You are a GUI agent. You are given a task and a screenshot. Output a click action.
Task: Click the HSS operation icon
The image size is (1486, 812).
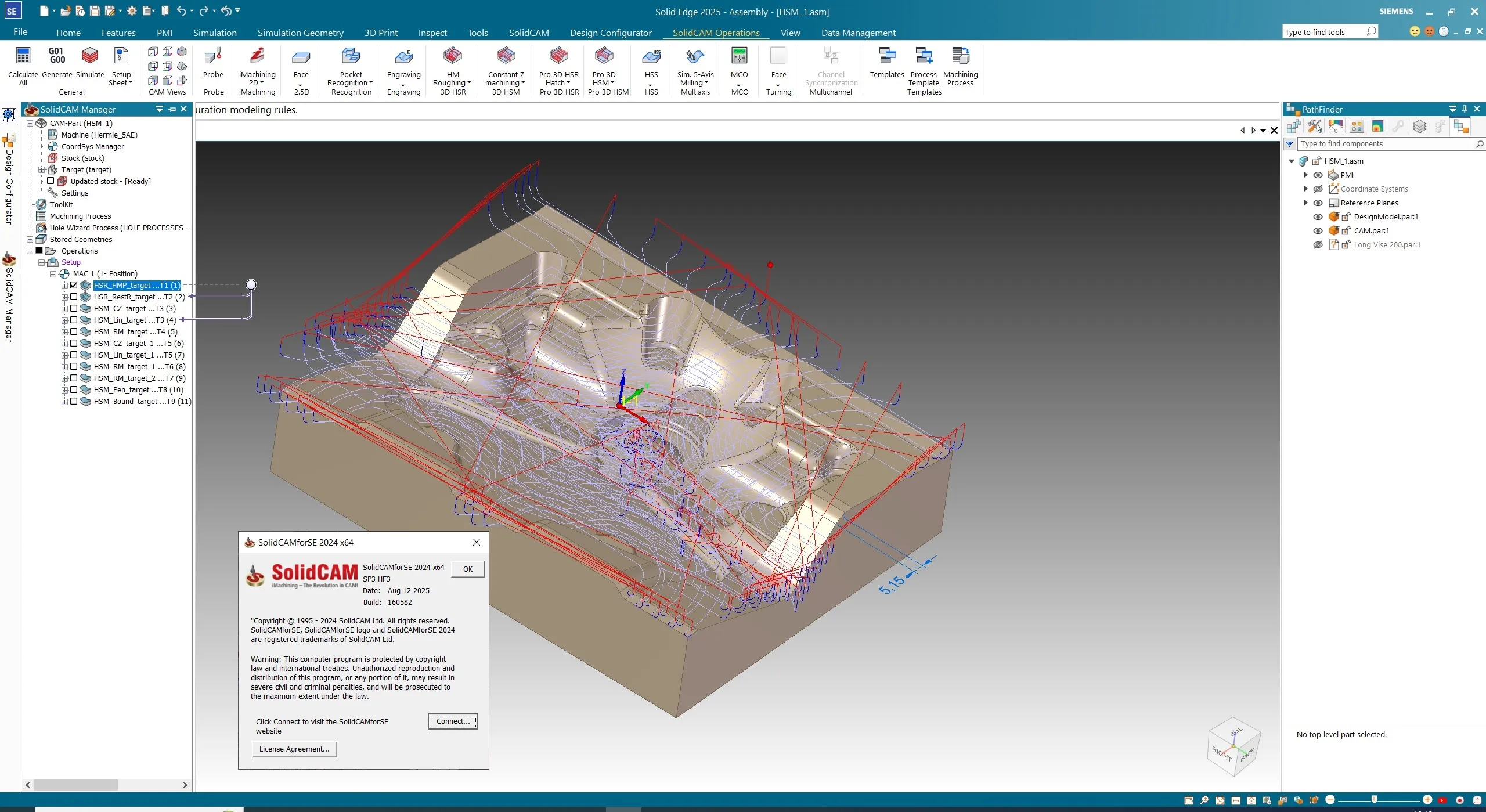[651, 56]
